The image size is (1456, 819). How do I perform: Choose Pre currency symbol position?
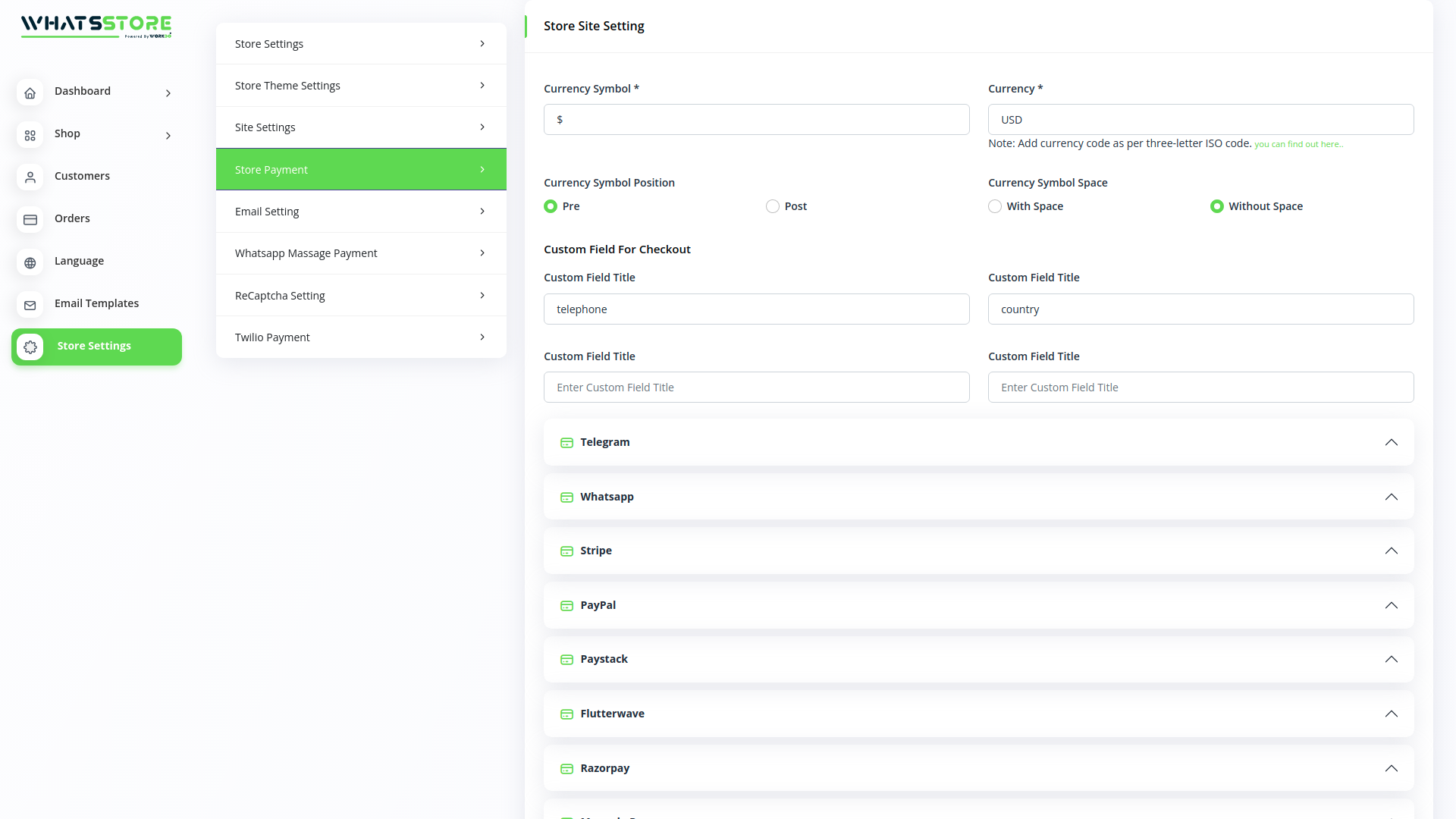[x=551, y=206]
